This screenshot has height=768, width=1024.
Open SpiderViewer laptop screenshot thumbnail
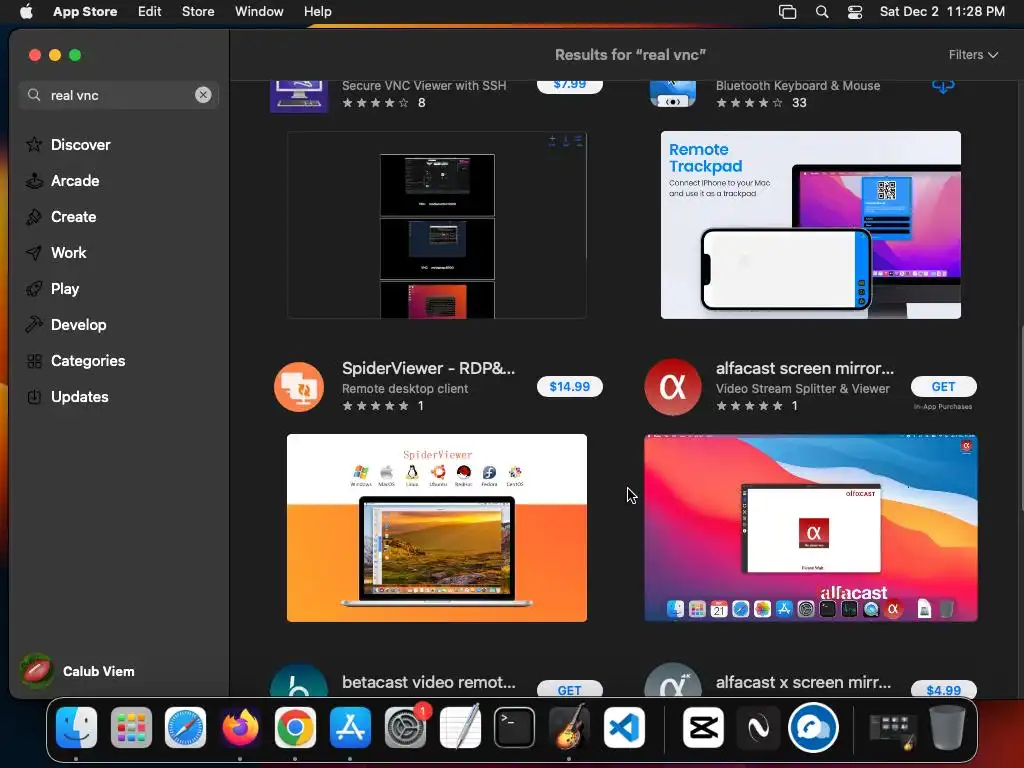tap(437, 528)
